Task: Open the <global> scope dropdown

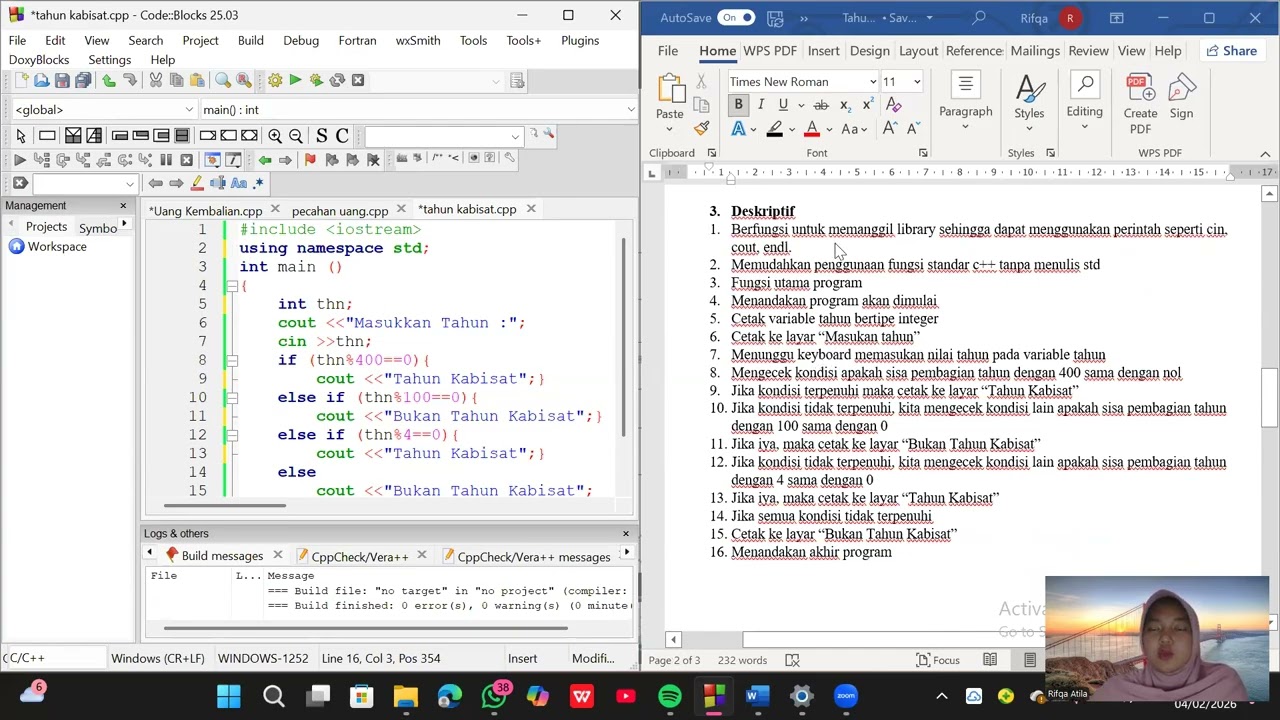Action: (x=188, y=110)
